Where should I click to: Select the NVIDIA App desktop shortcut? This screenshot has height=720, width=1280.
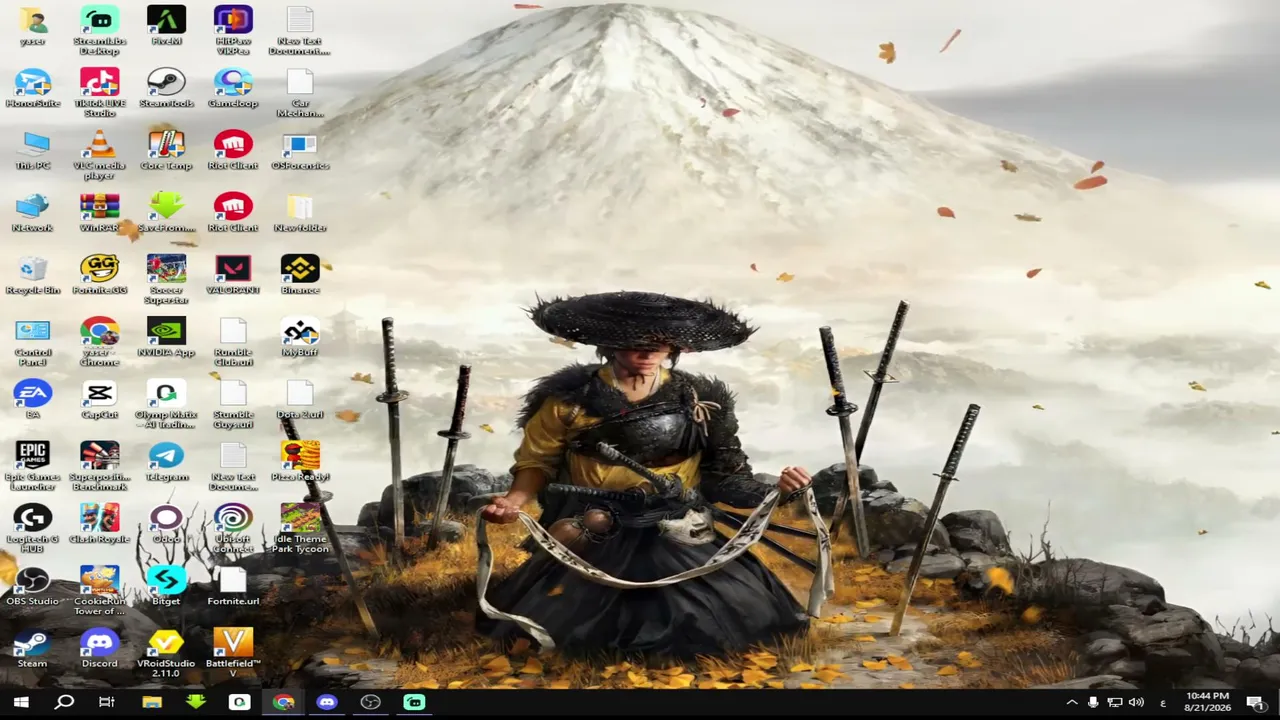(x=166, y=336)
